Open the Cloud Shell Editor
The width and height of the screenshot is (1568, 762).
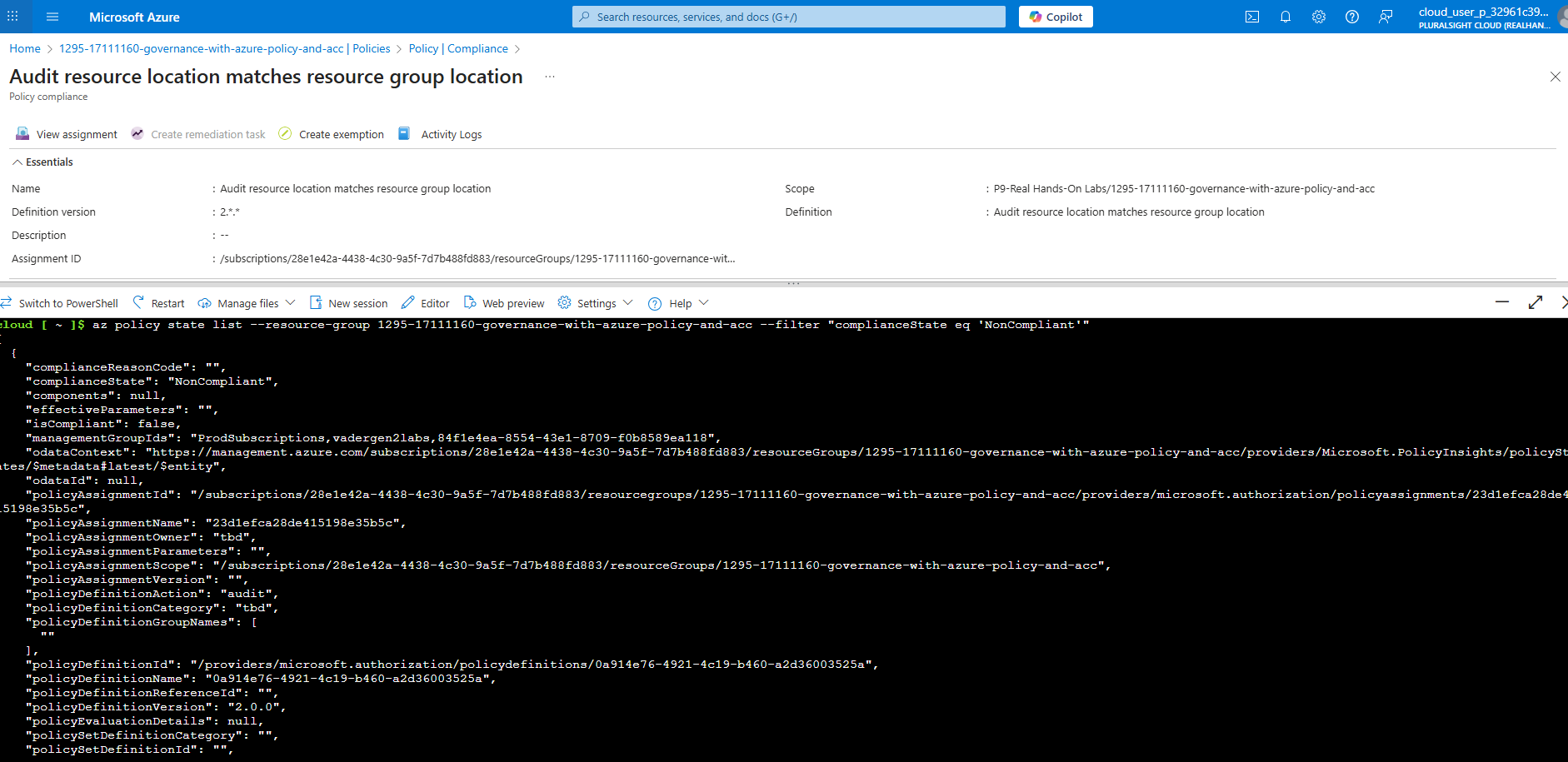tap(425, 302)
